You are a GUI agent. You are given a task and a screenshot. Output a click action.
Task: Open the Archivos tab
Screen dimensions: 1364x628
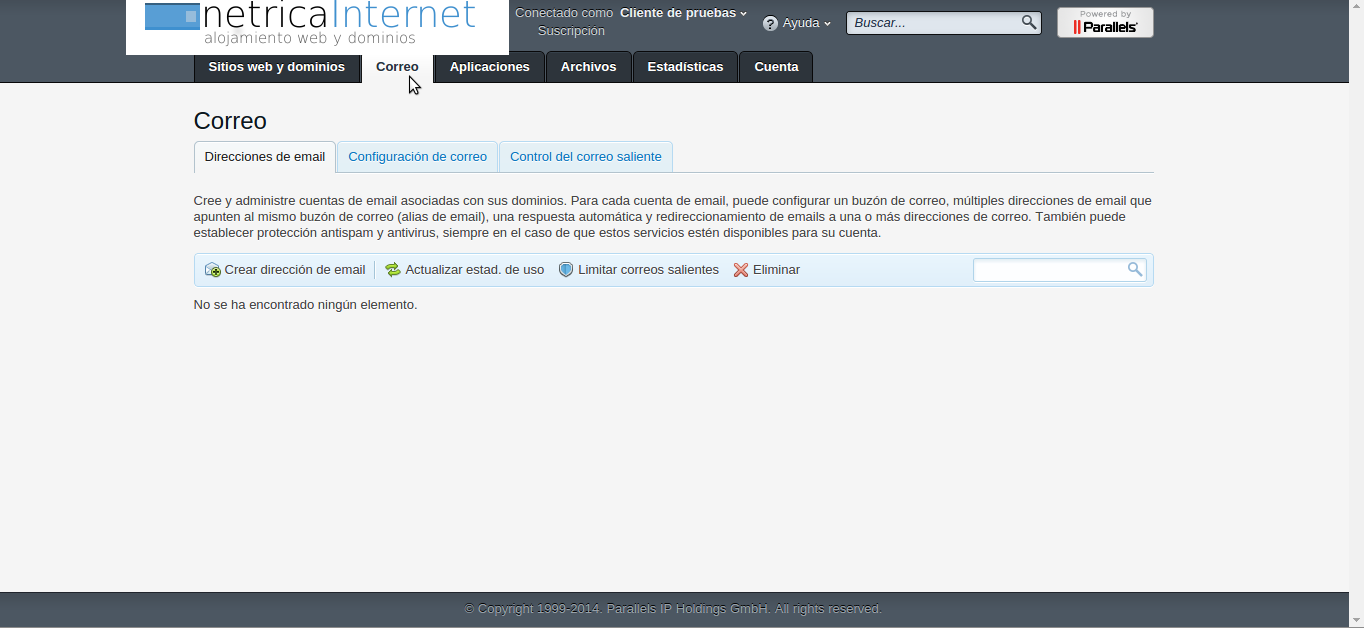[x=589, y=67]
